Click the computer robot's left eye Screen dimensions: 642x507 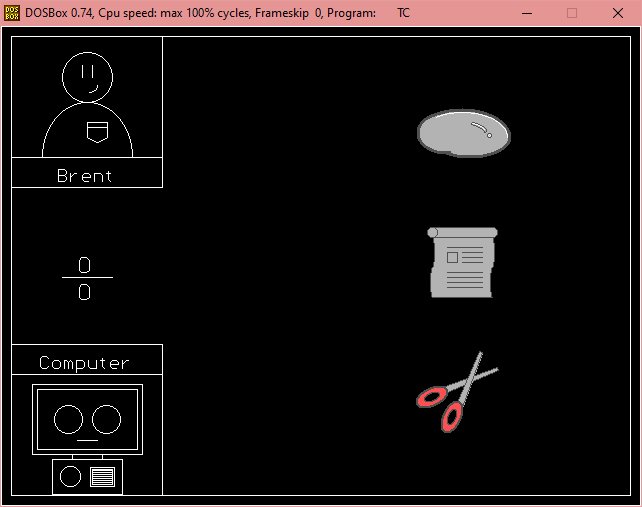pos(68,419)
